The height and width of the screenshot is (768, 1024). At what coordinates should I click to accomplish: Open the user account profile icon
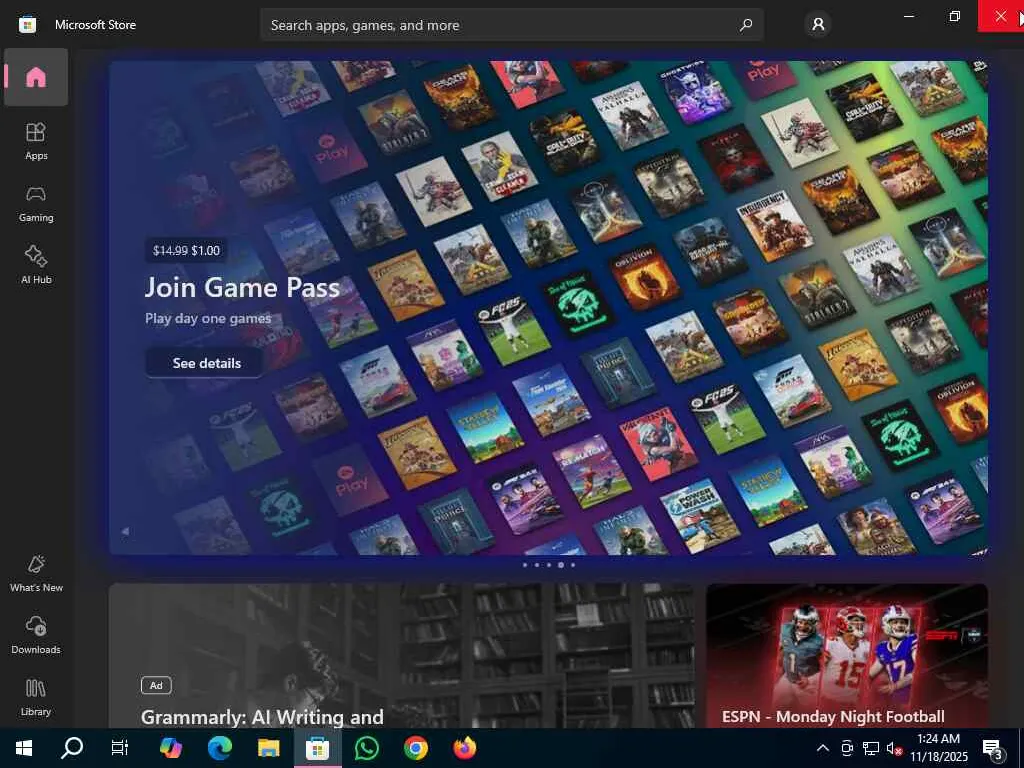(818, 25)
